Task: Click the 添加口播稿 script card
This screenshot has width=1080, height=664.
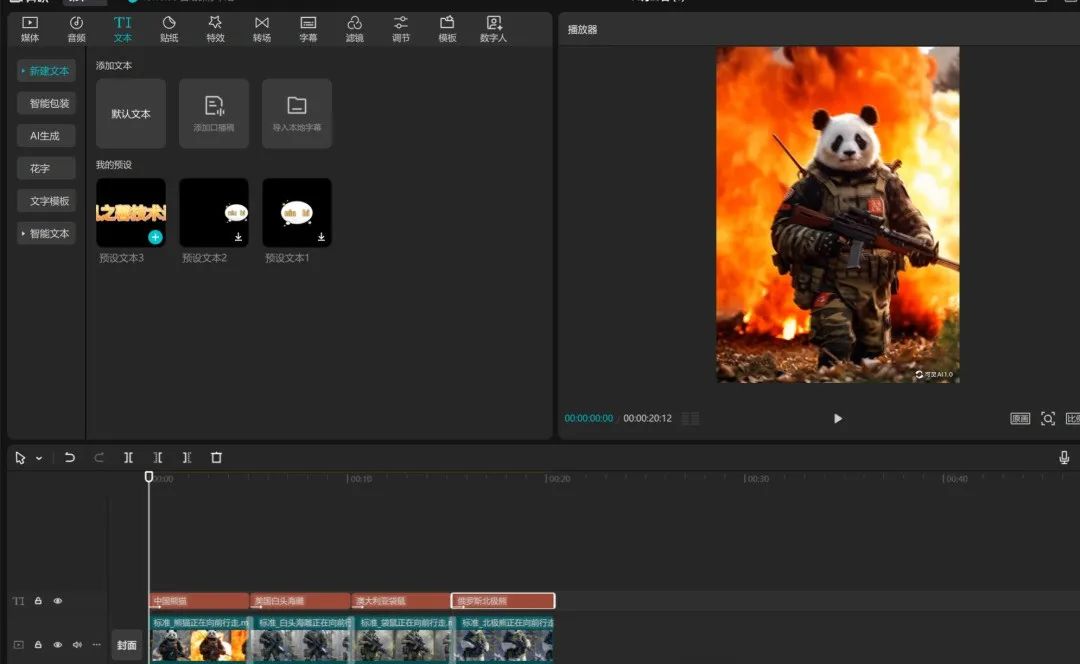Action: click(214, 114)
